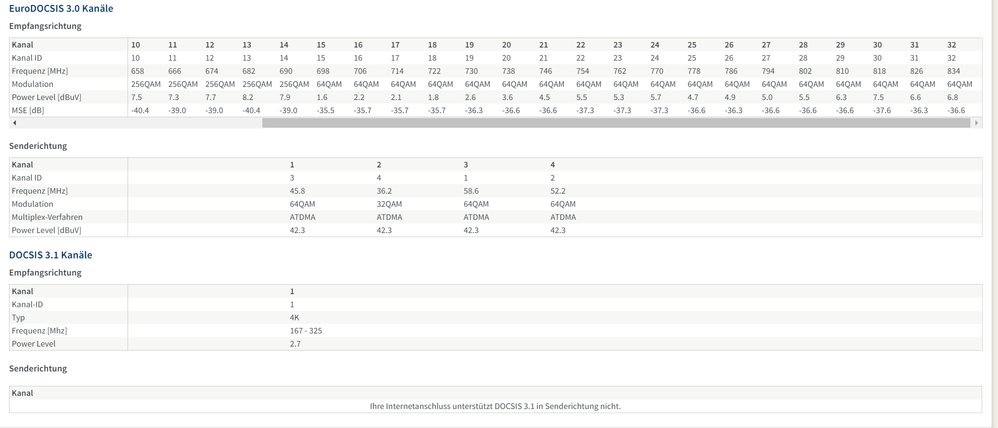Click the 762 MHz frequency cell
Image resolution: width=998 pixels, height=428 pixels.
point(619,71)
